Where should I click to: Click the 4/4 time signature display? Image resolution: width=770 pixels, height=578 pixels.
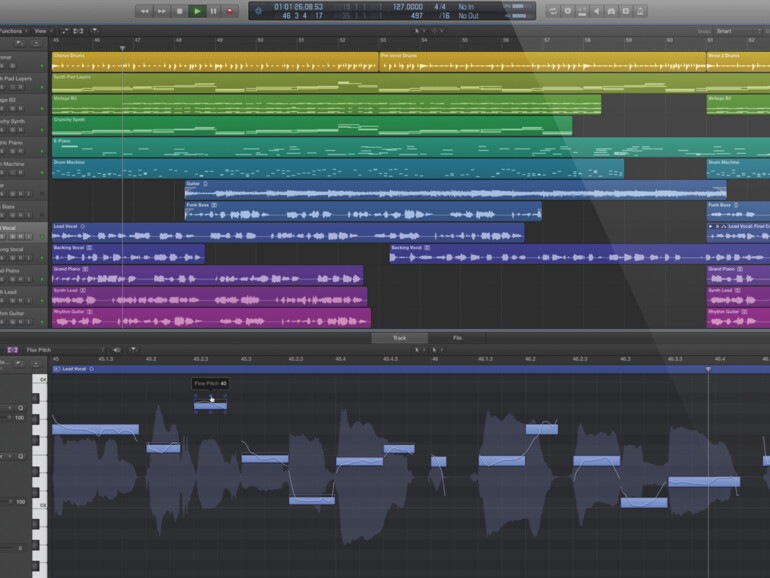440,7
